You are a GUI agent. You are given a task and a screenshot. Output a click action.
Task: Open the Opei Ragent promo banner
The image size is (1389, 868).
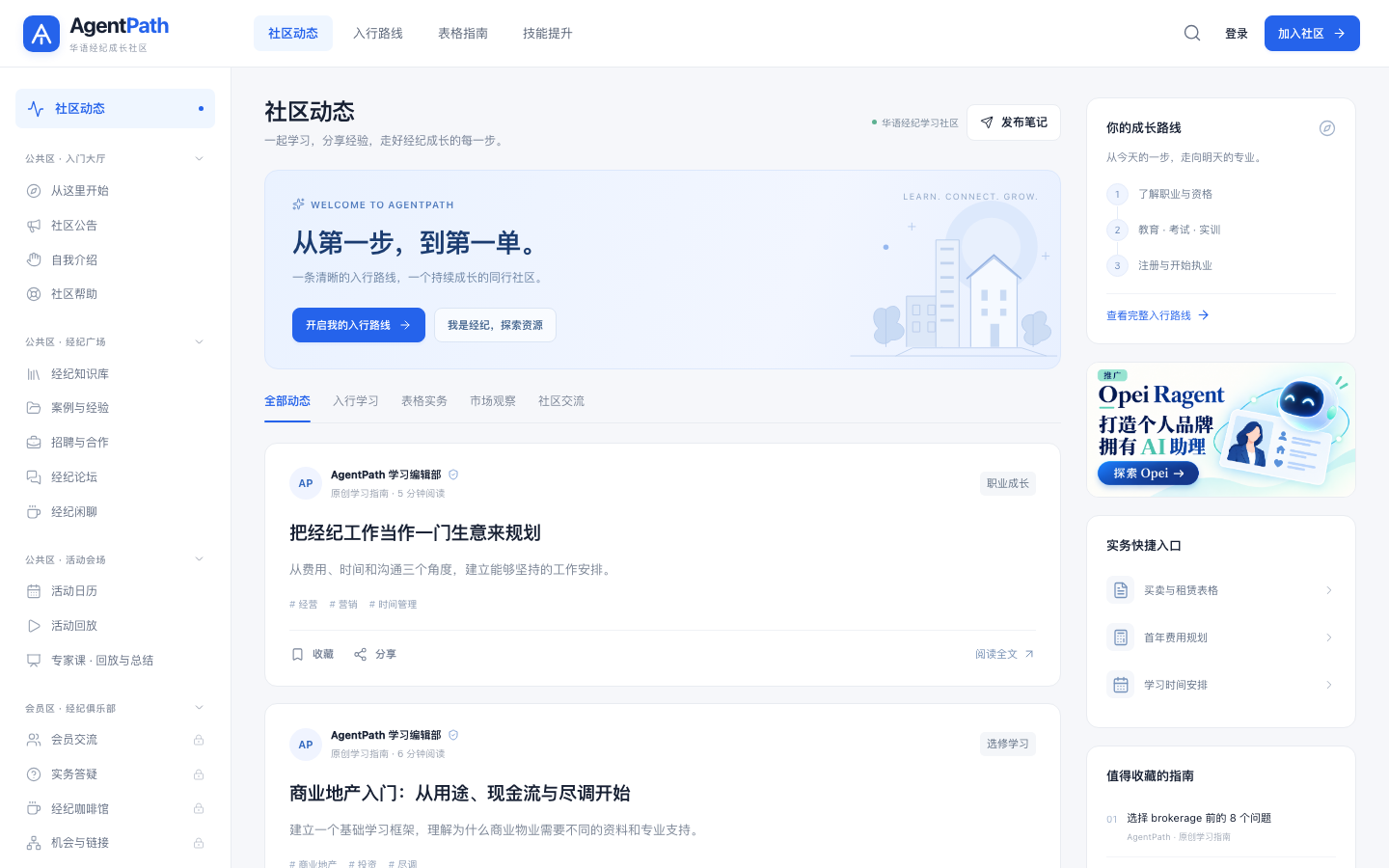coord(1221,430)
